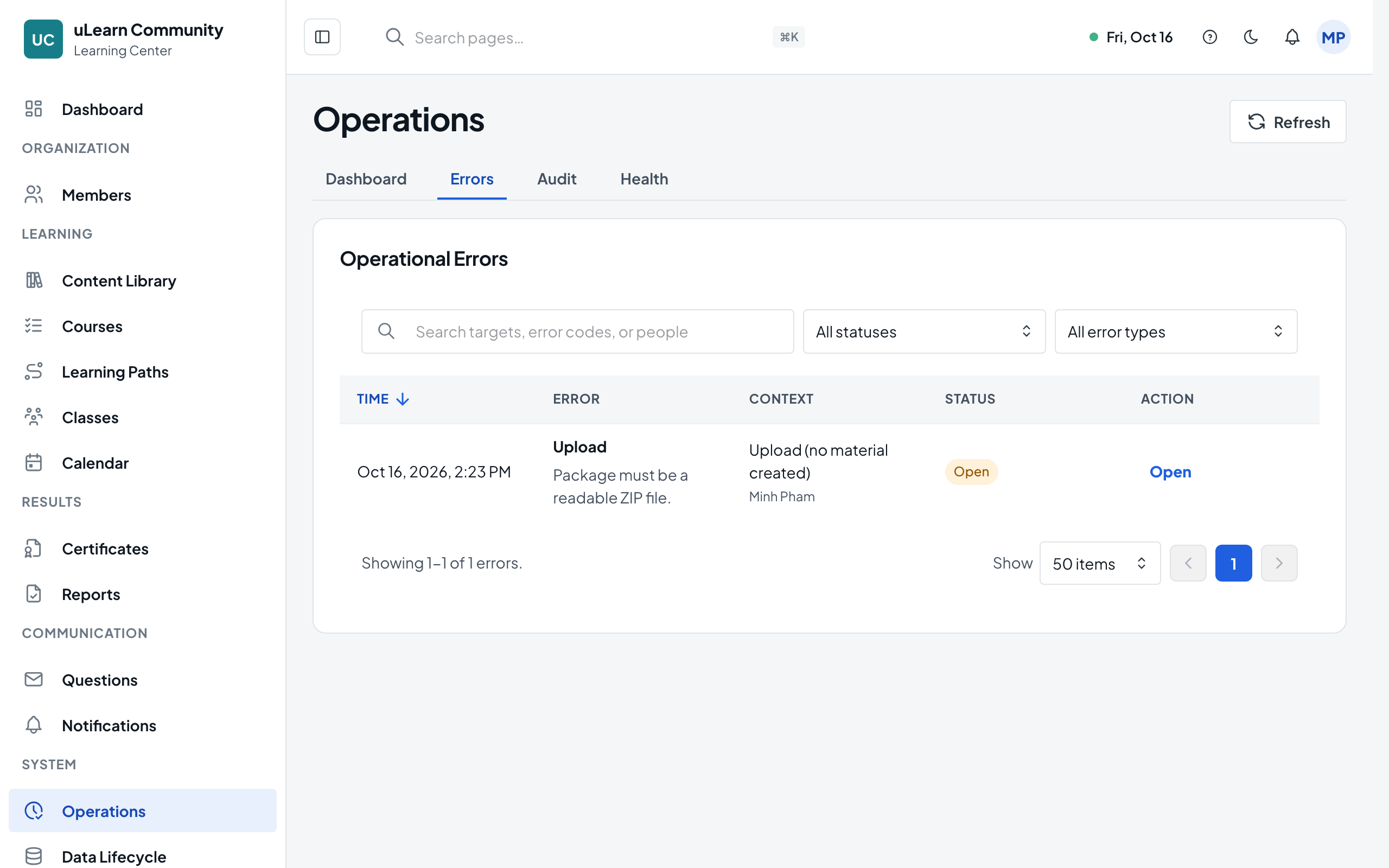Open the notifications bell in header
This screenshot has height=868, width=1389.
pos(1292,37)
